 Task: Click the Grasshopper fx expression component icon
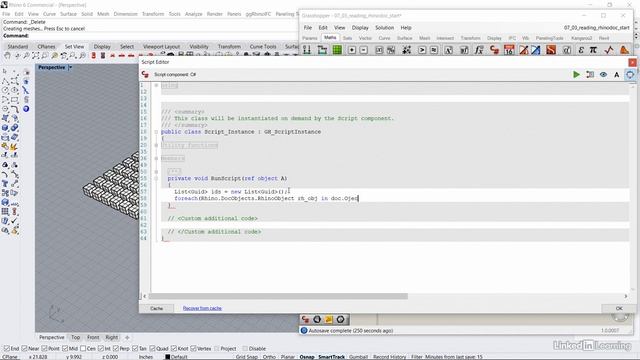[479, 50]
